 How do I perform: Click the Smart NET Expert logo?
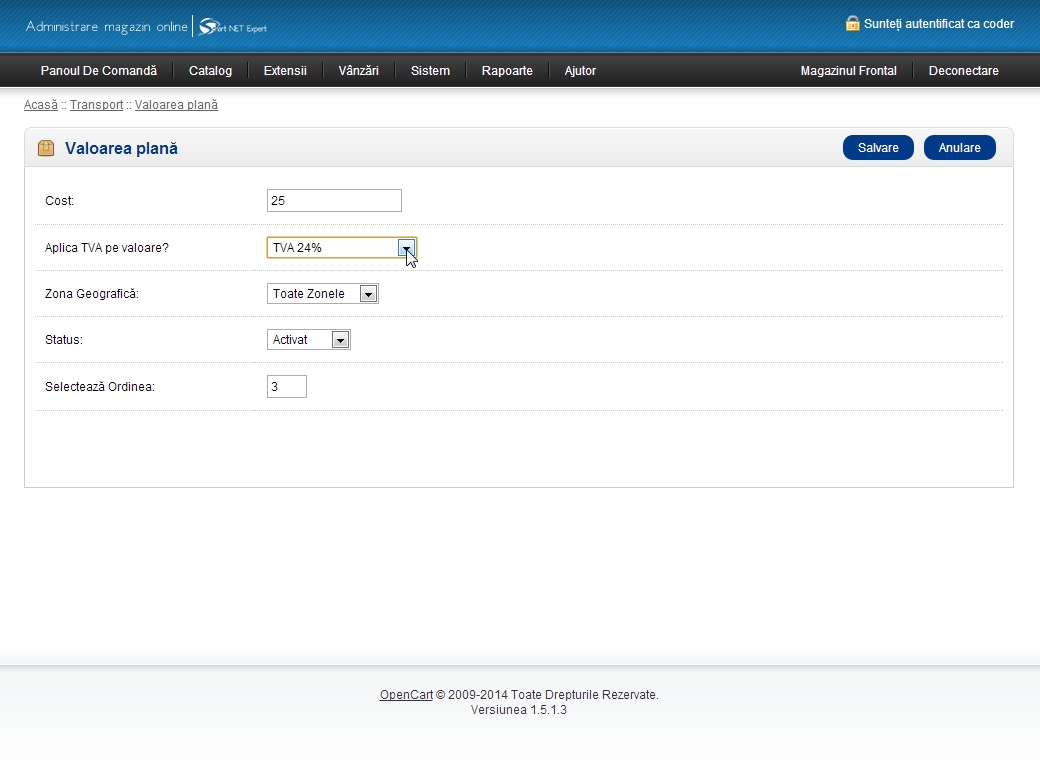point(233,27)
